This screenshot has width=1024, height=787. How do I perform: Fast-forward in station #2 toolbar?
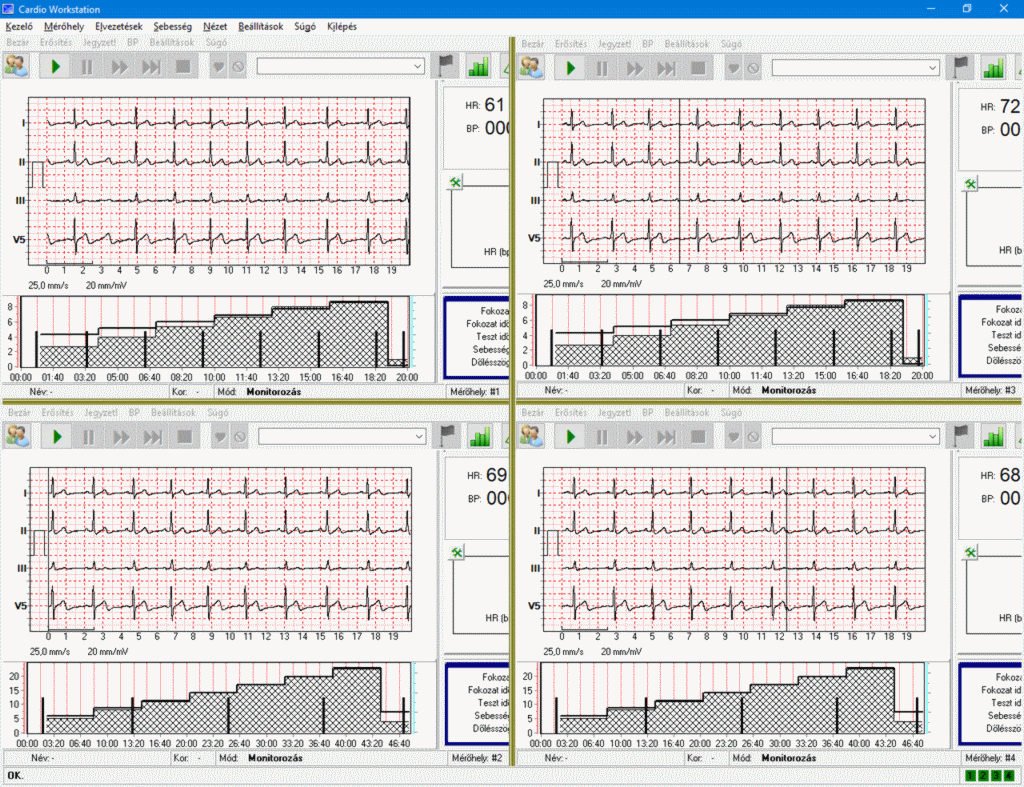(x=121, y=436)
